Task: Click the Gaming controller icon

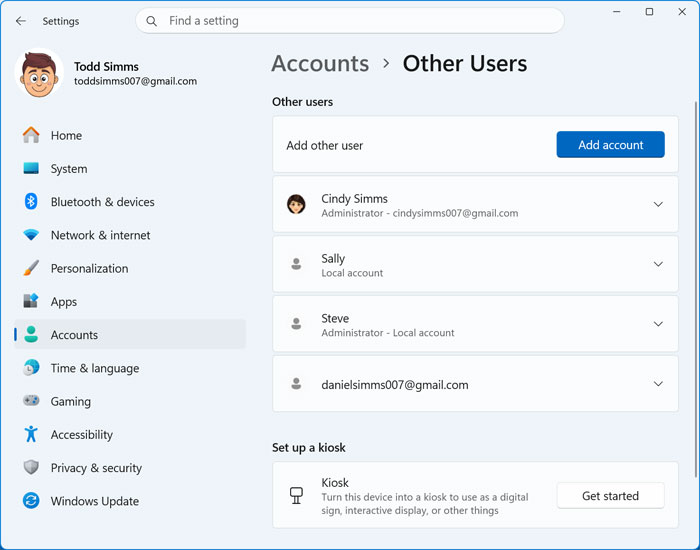Action: click(x=31, y=400)
